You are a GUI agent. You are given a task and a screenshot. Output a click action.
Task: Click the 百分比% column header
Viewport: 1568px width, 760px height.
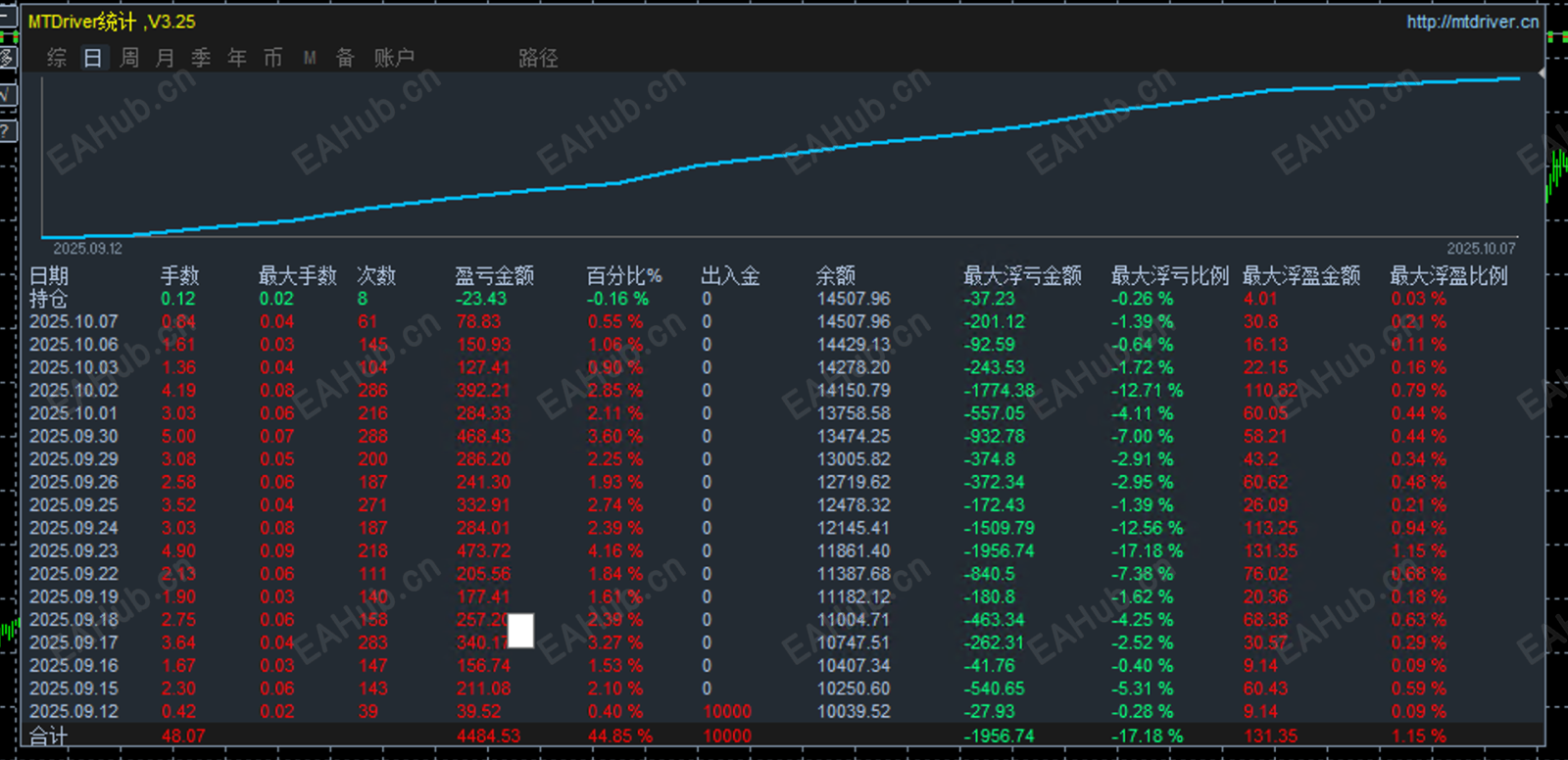[x=624, y=276]
